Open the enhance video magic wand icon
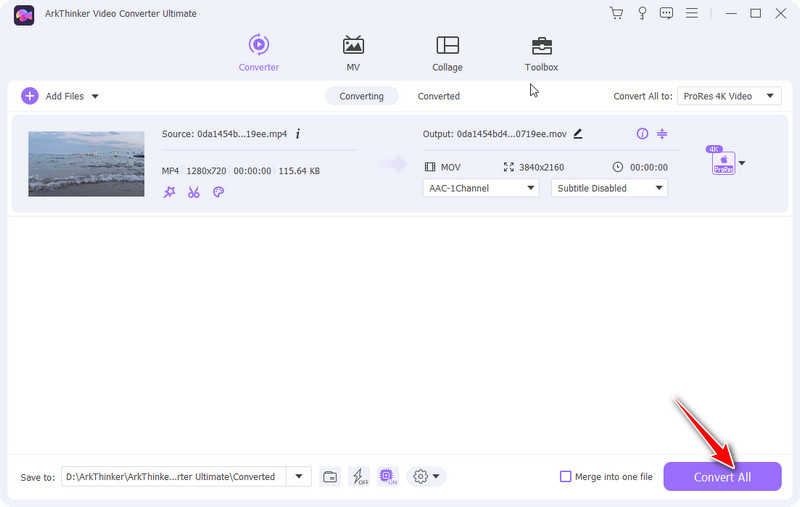Image resolution: width=800 pixels, height=507 pixels. pos(169,192)
